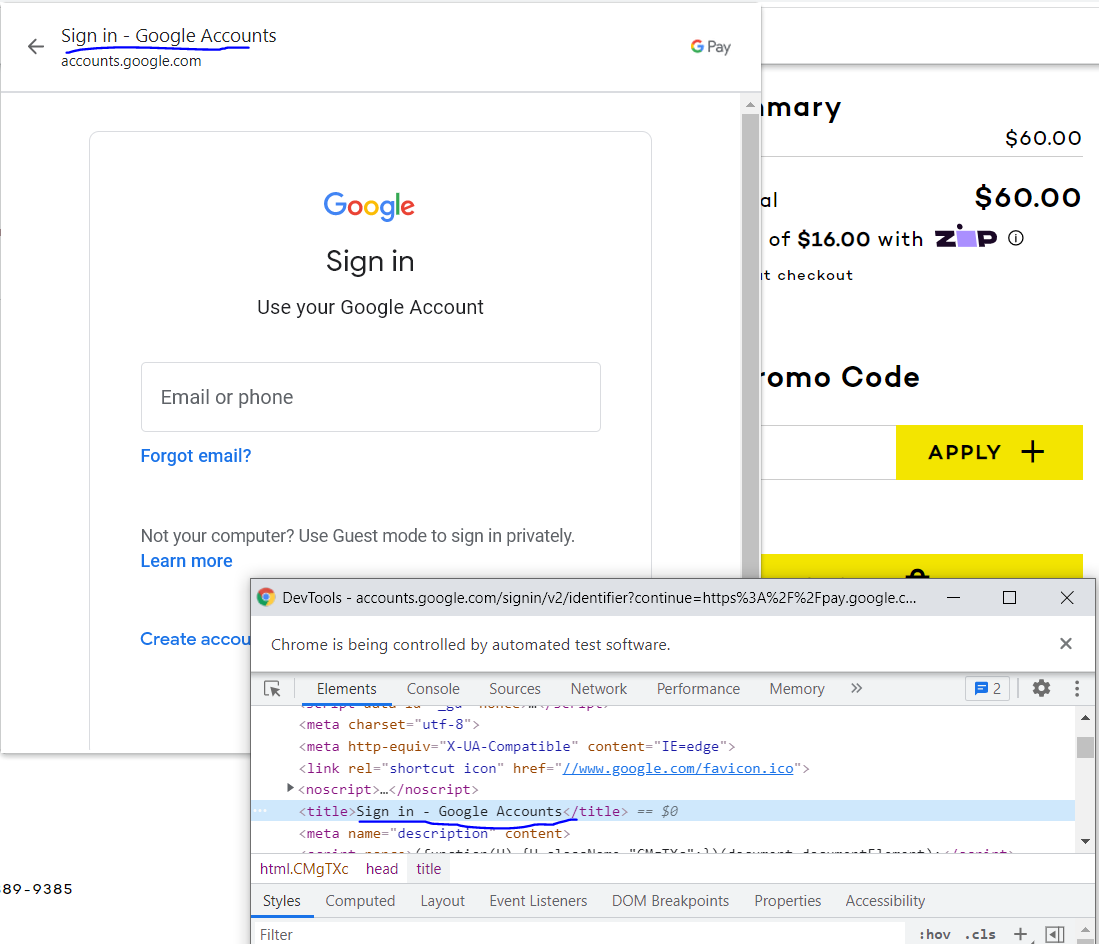Select the Computed pane tab
The height and width of the screenshot is (944, 1099).
(360, 901)
